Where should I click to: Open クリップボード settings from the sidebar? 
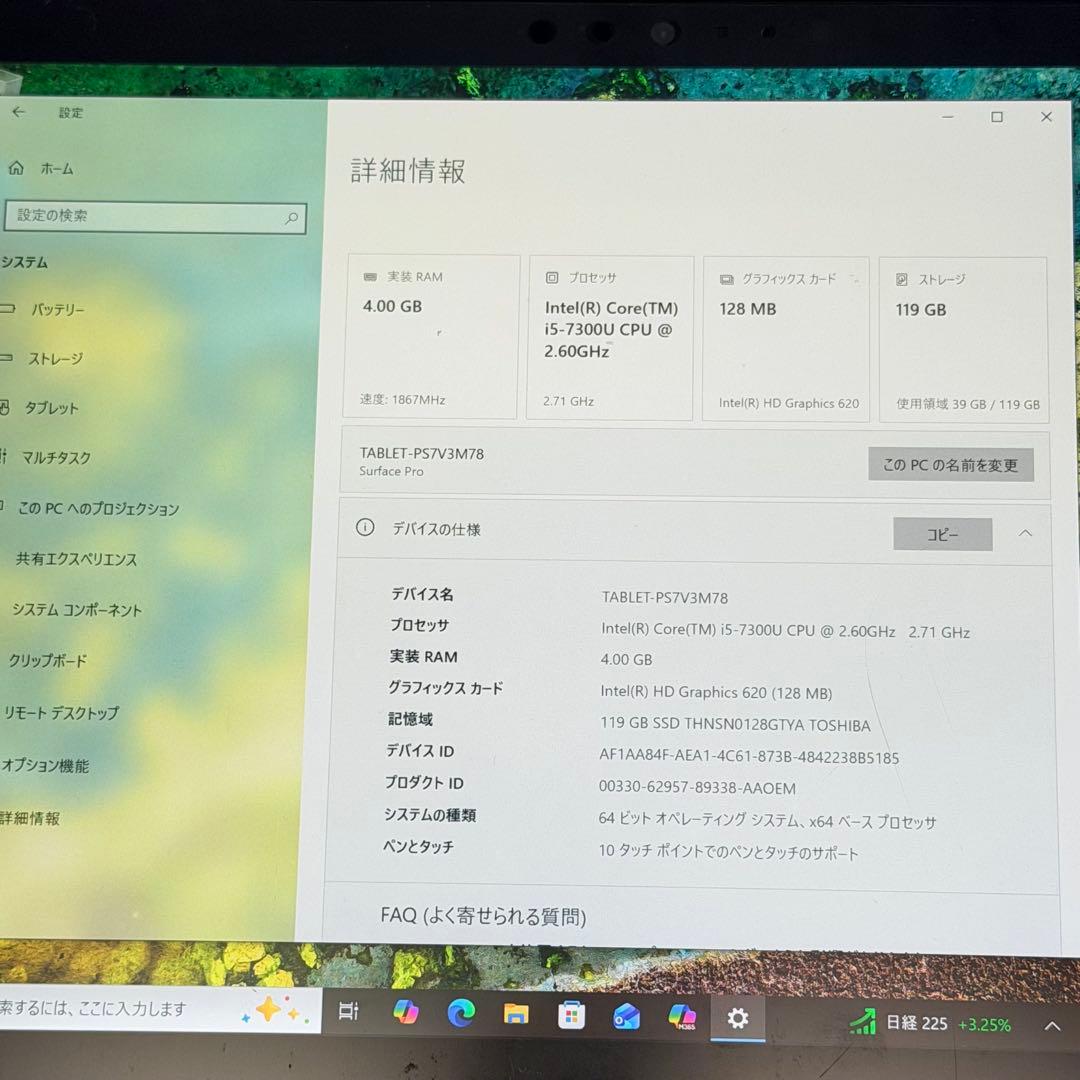click(50, 661)
